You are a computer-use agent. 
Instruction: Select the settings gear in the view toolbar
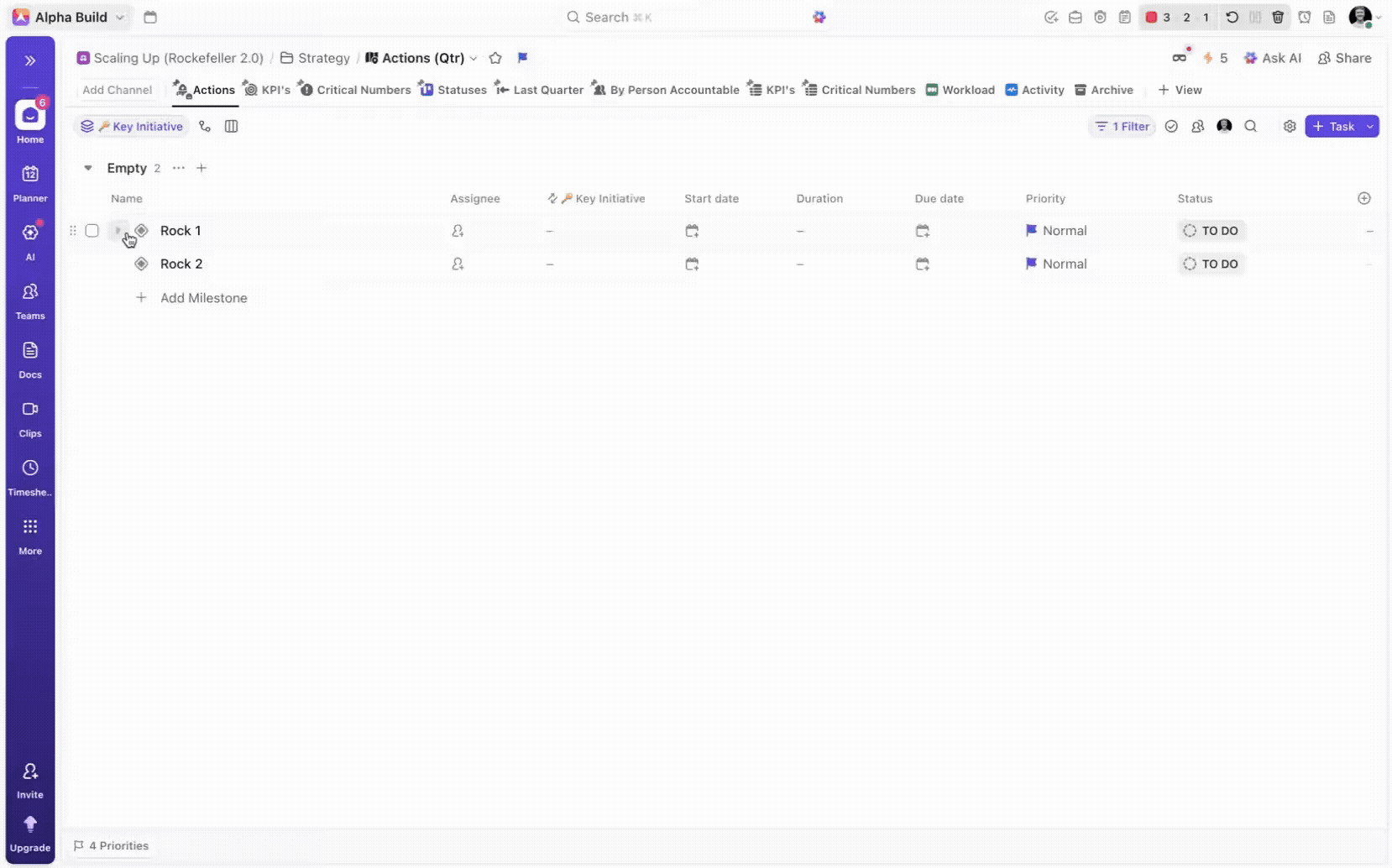coord(1290,126)
